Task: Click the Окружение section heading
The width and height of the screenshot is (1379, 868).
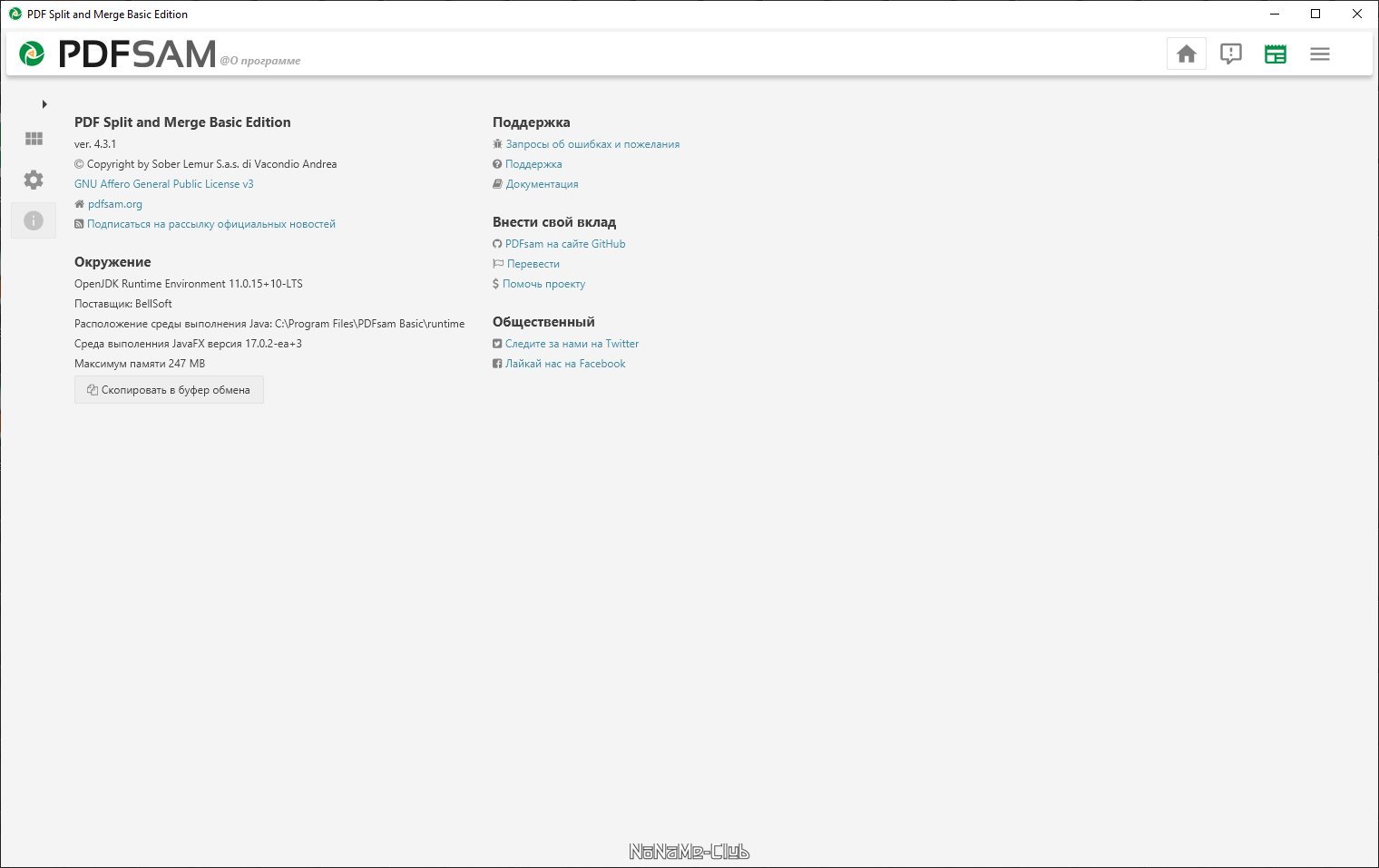Action: tap(112, 262)
